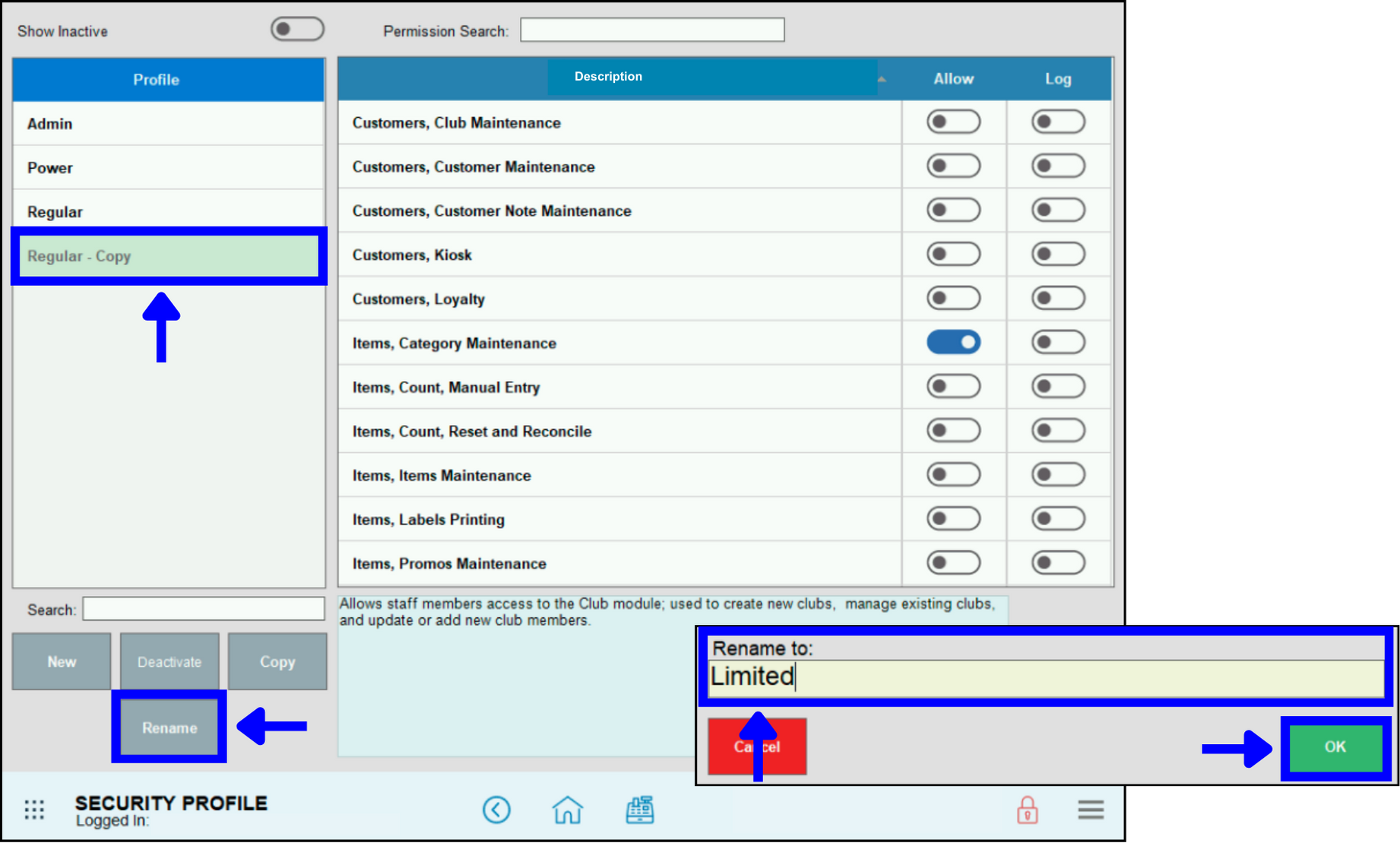This screenshot has width=1400, height=843.
Task: Click the red Cancel button
Action: pyautogui.click(x=757, y=747)
